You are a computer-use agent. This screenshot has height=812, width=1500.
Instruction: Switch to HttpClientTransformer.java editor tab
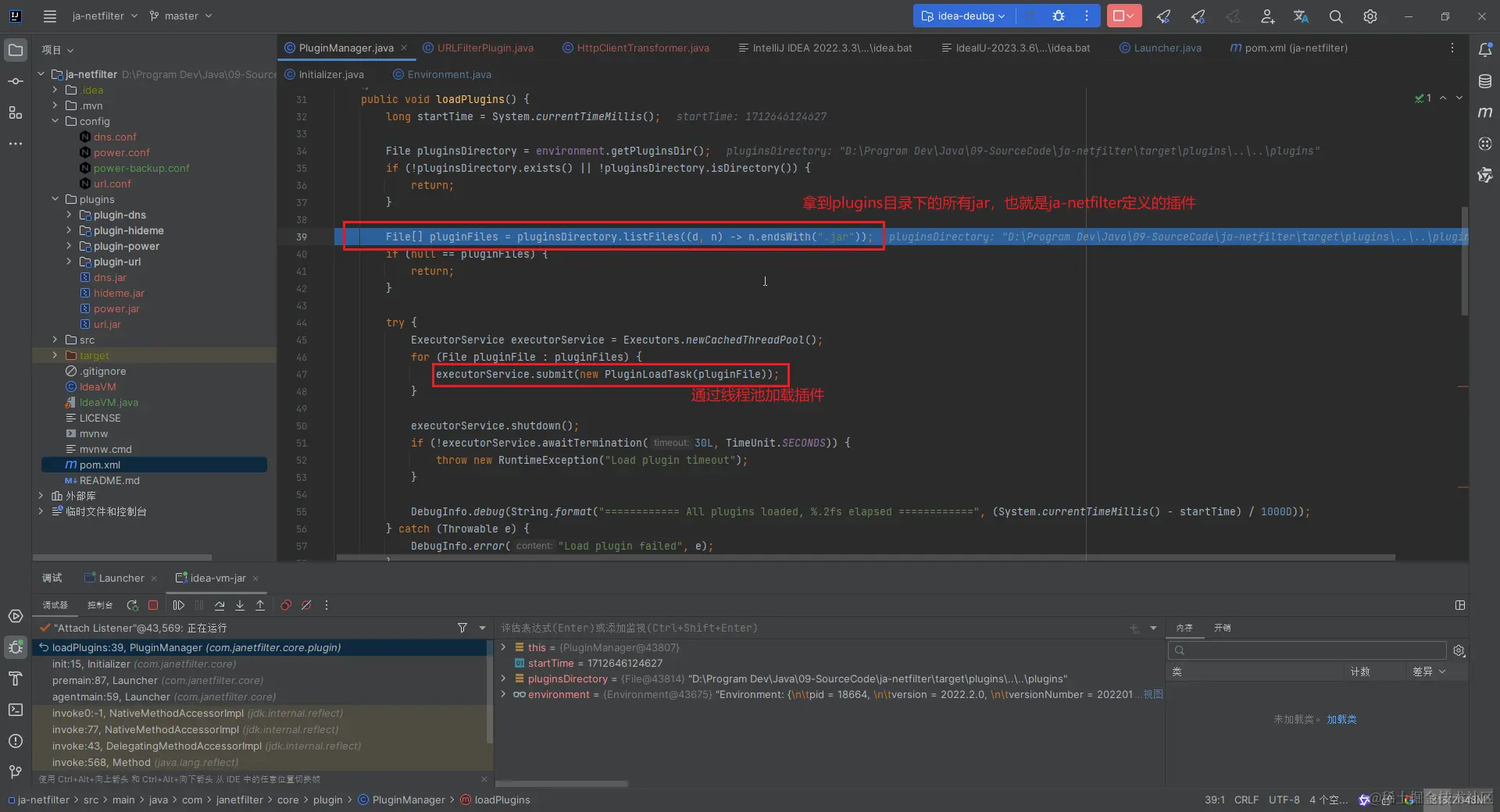[x=635, y=48]
